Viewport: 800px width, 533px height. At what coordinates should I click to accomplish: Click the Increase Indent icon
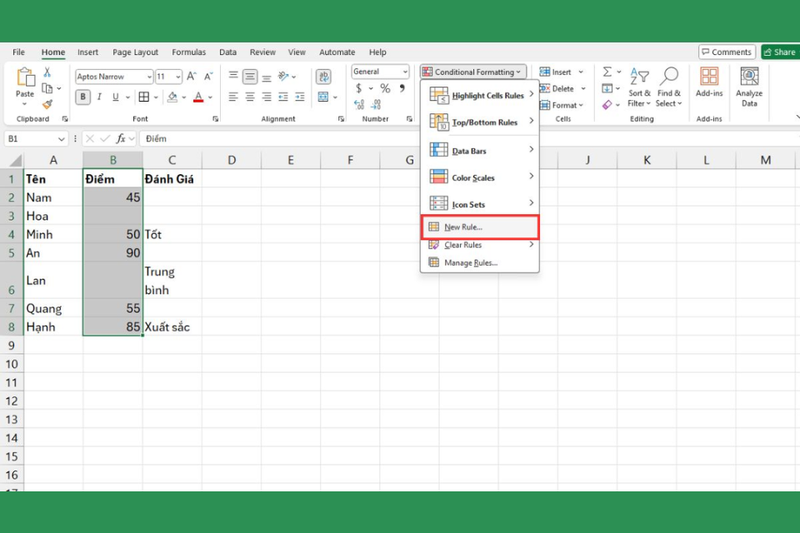coord(300,97)
